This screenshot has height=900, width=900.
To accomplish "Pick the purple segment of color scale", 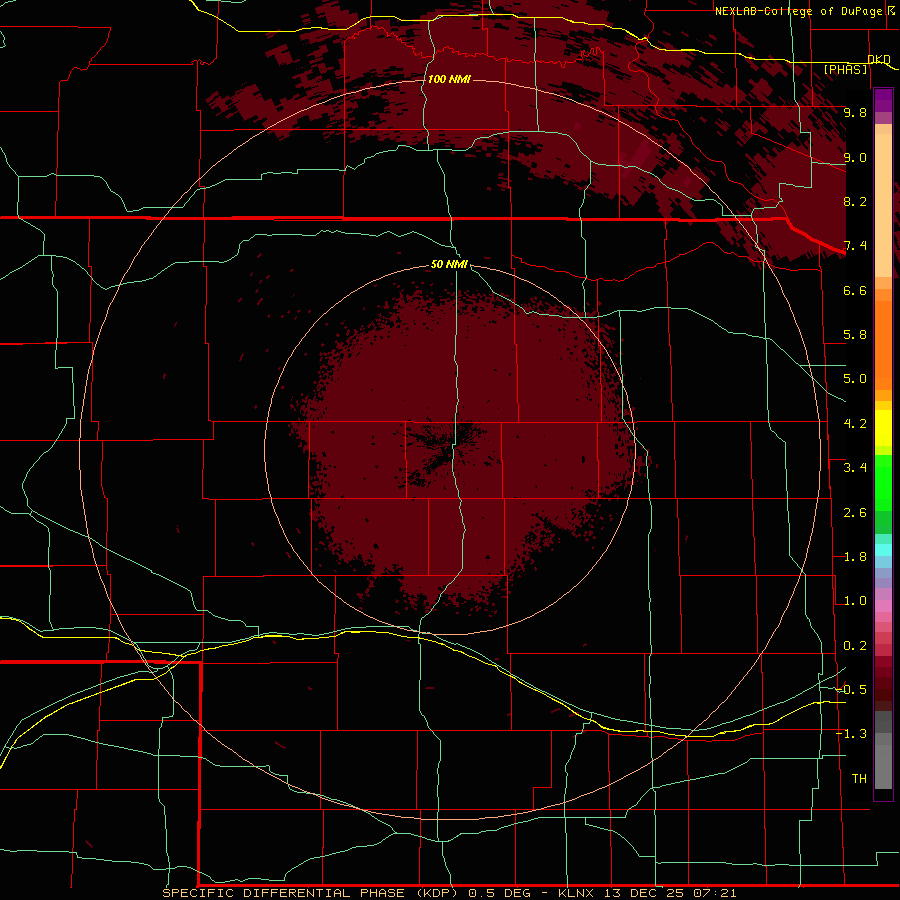I will [883, 100].
